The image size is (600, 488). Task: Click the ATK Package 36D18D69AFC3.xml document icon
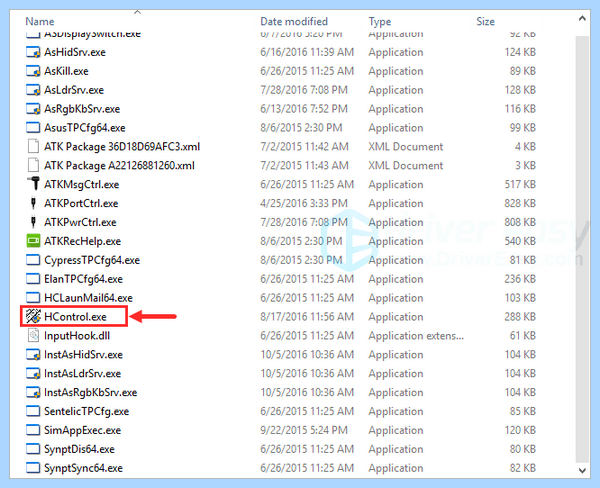tap(33, 147)
